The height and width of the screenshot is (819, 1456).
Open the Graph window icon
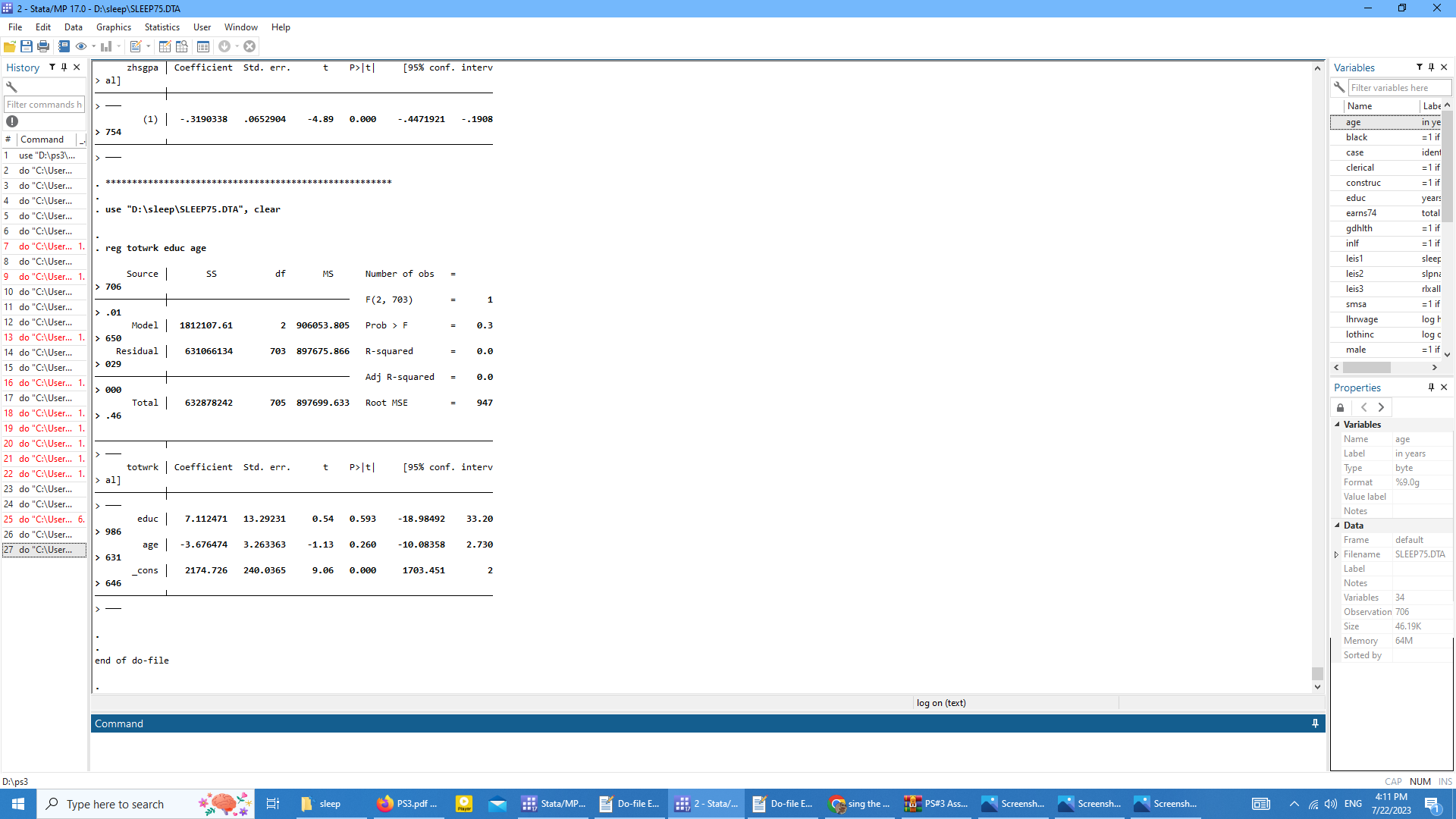click(x=105, y=46)
